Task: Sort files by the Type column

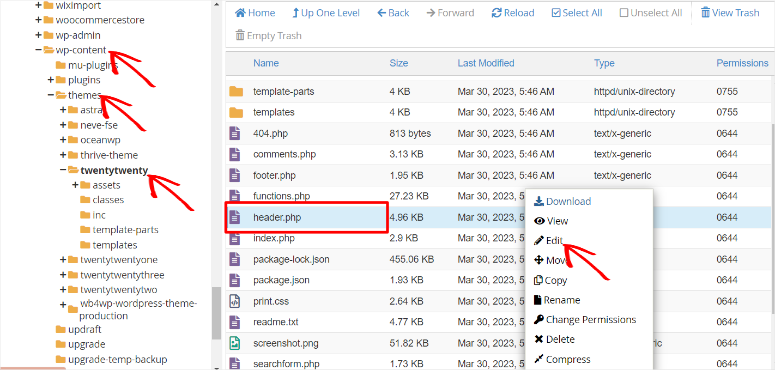Action: click(x=604, y=63)
